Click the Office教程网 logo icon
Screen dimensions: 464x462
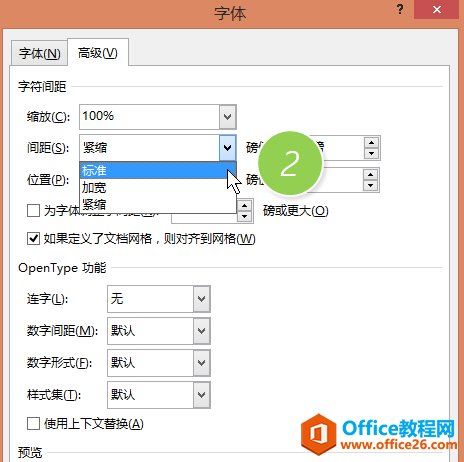[x=318, y=434]
